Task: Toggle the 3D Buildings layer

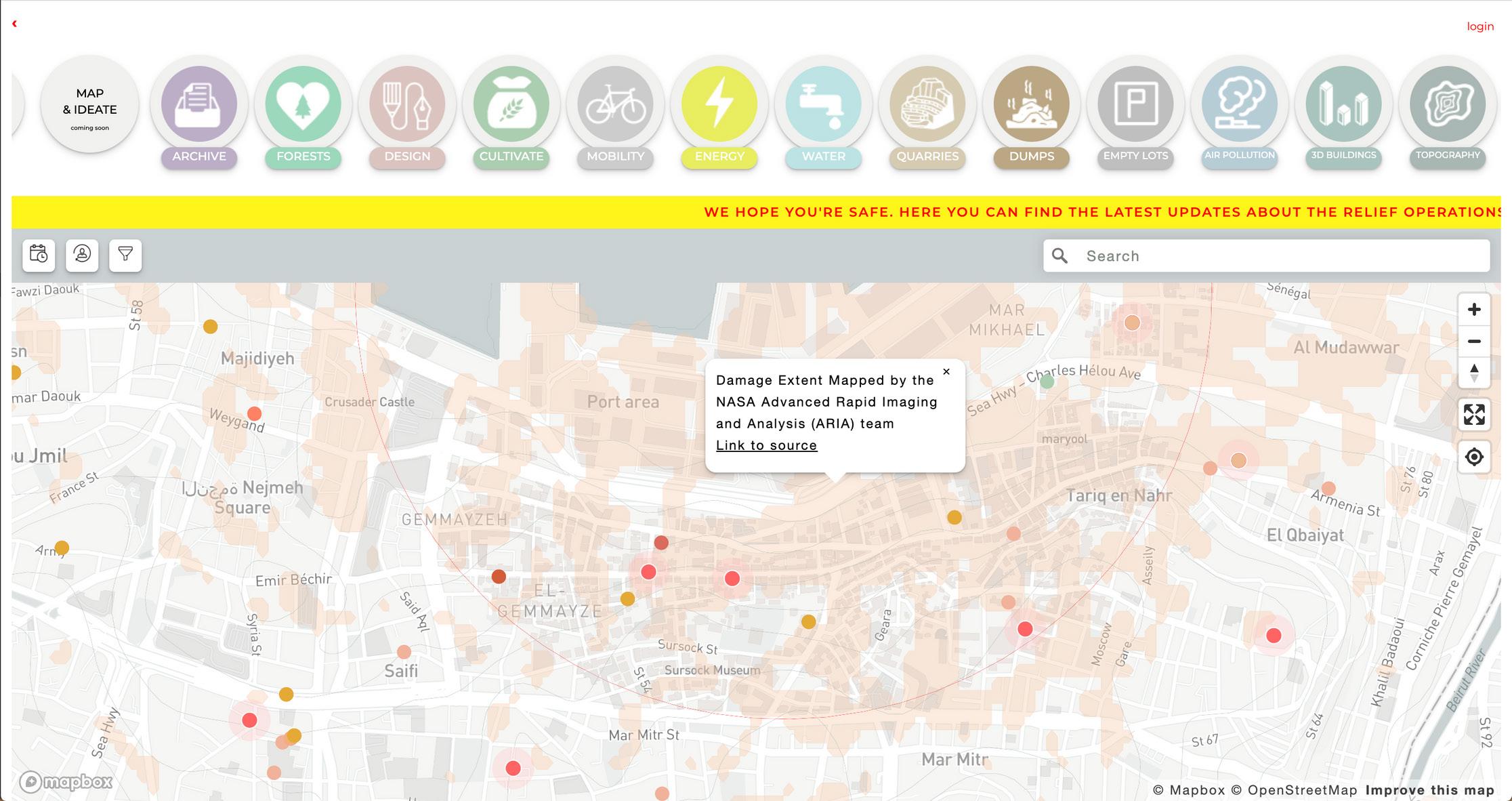Action: (1343, 104)
